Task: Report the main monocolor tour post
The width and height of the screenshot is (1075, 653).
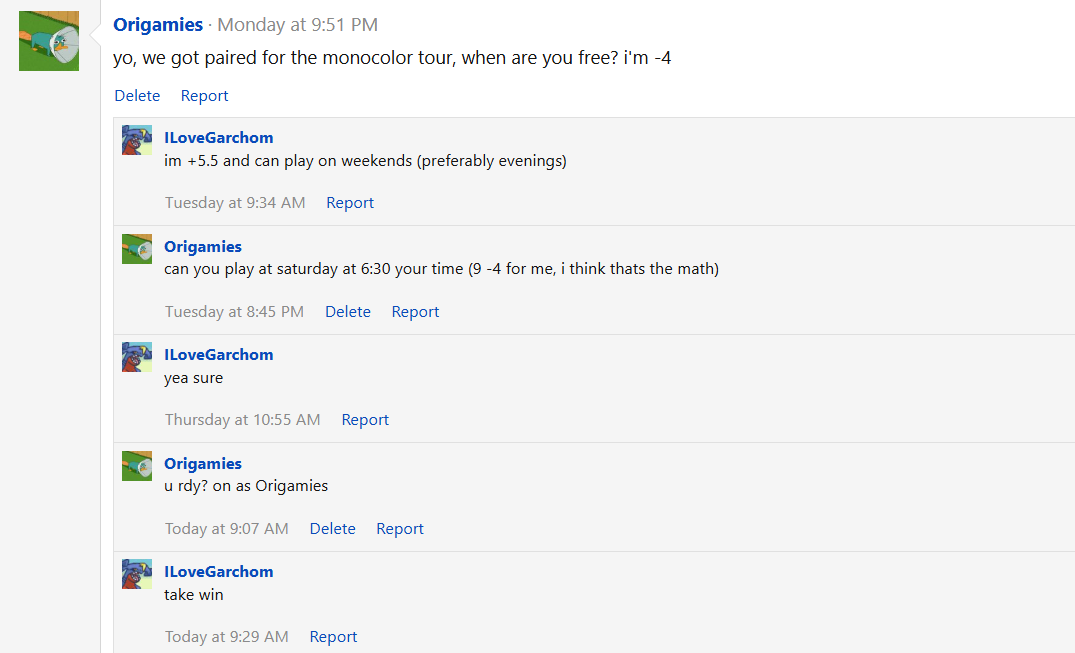Action: (x=204, y=96)
